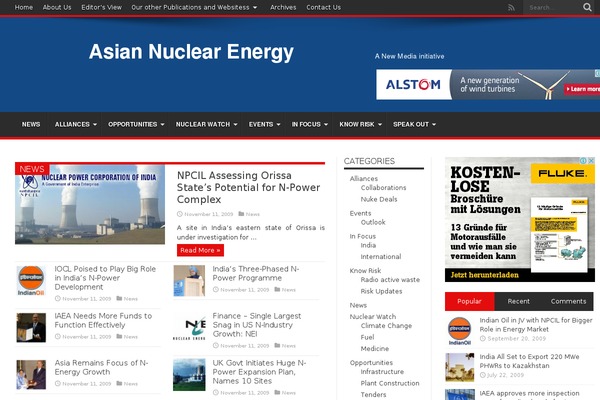Open the Know Risk category
This screenshot has width=600, height=400.
click(365, 271)
